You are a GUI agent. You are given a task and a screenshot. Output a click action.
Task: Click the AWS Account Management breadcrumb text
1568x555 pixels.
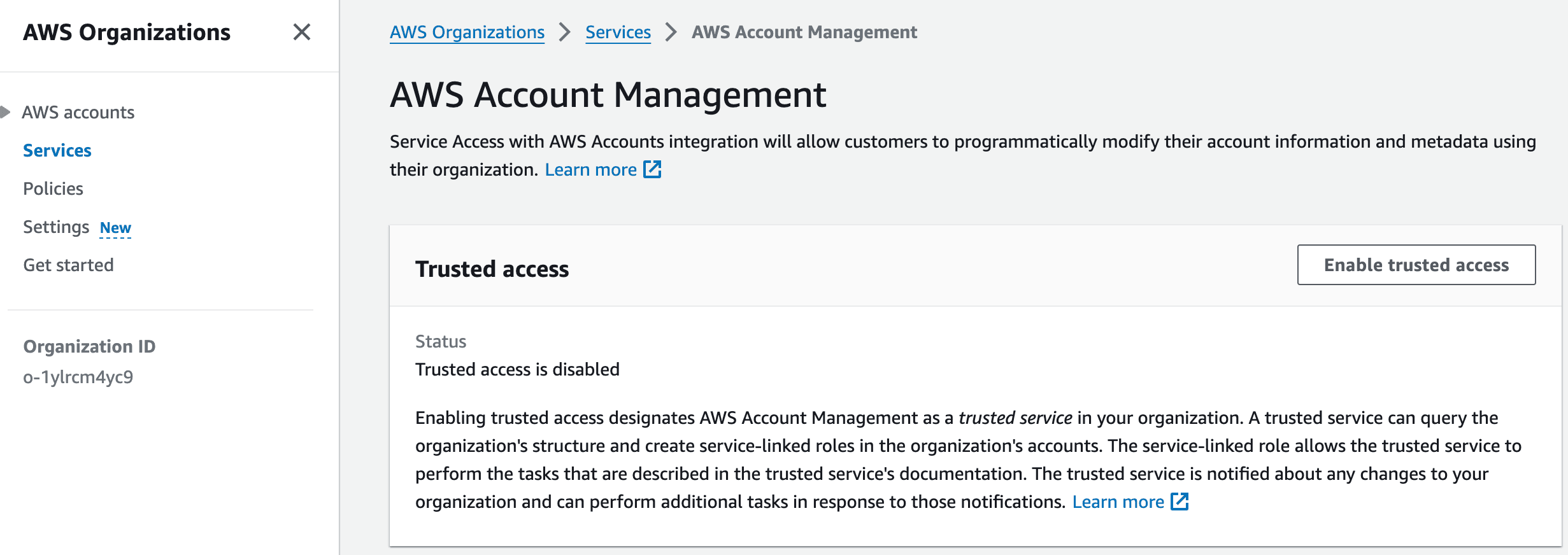(x=804, y=32)
